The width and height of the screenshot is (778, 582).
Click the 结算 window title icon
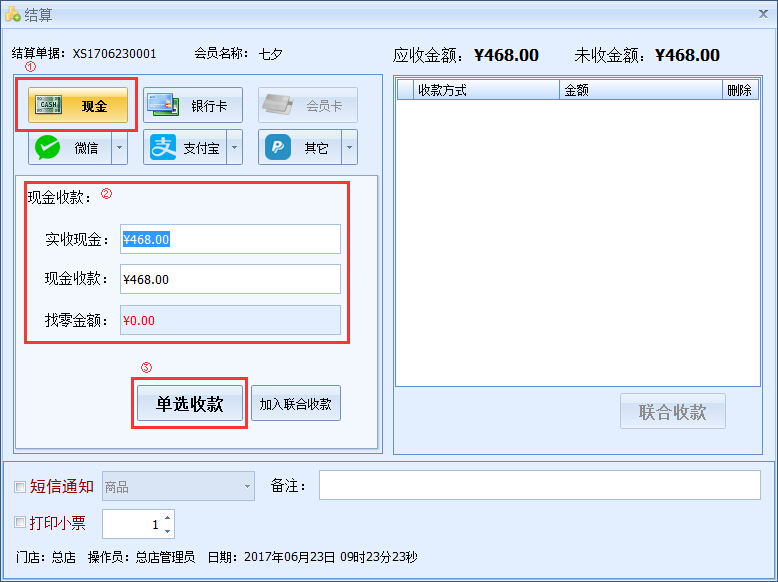(12, 14)
